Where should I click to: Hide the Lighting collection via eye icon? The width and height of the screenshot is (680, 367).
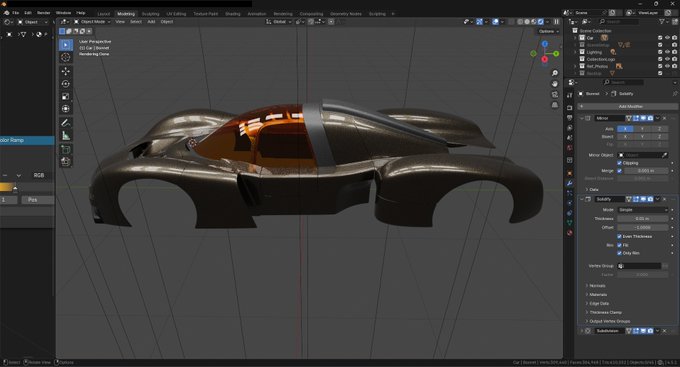(x=667, y=52)
